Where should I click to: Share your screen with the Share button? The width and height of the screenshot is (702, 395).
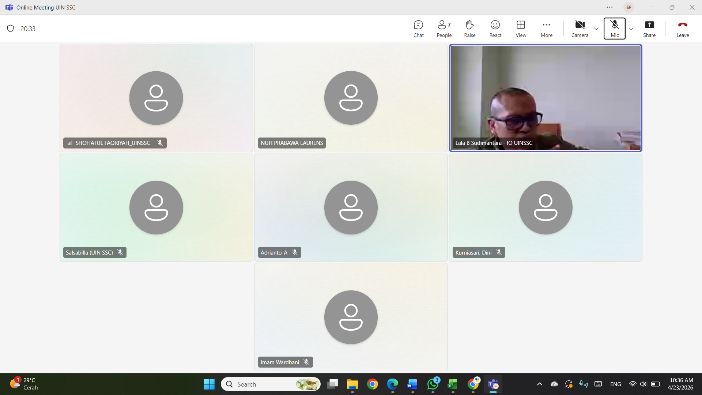(649, 28)
